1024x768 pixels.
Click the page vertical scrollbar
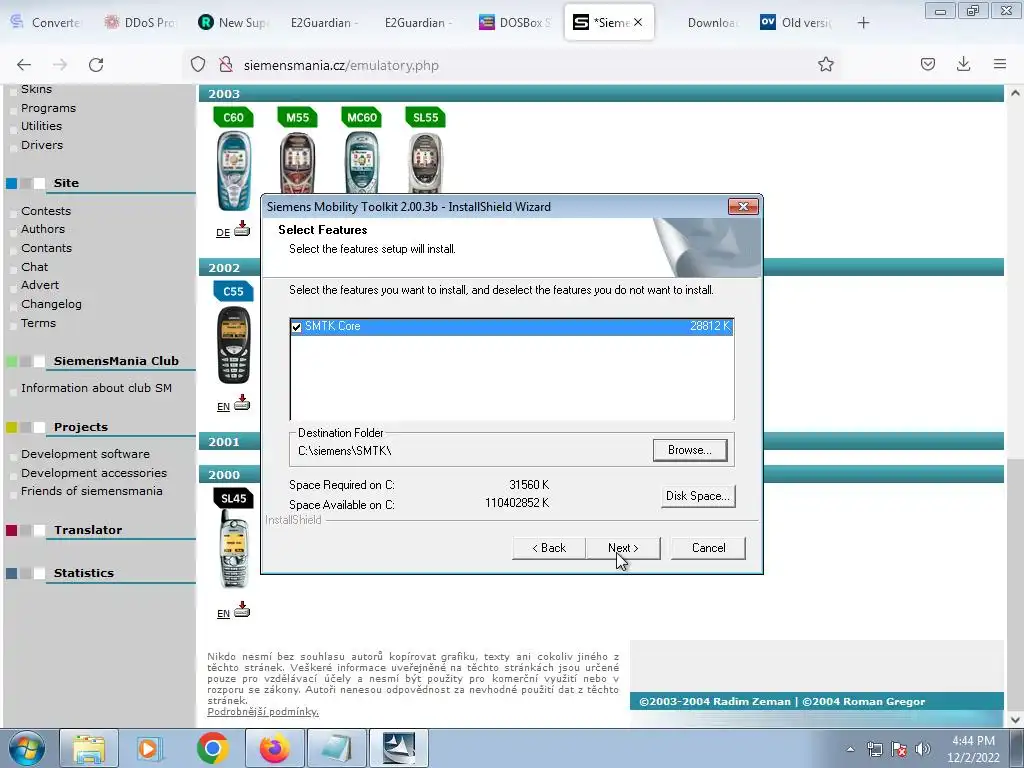[1014, 405]
